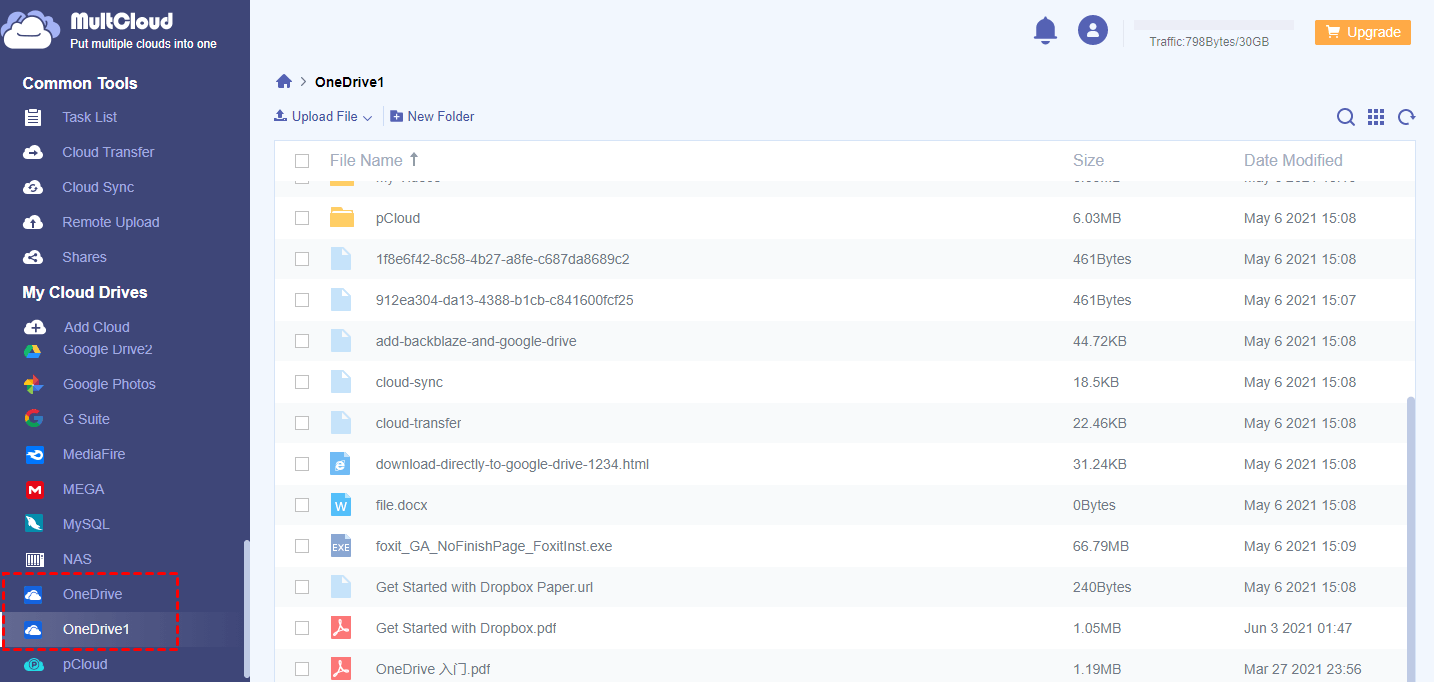Switch to grid view icon
Viewport: 1434px width, 682px height.
1376,117
